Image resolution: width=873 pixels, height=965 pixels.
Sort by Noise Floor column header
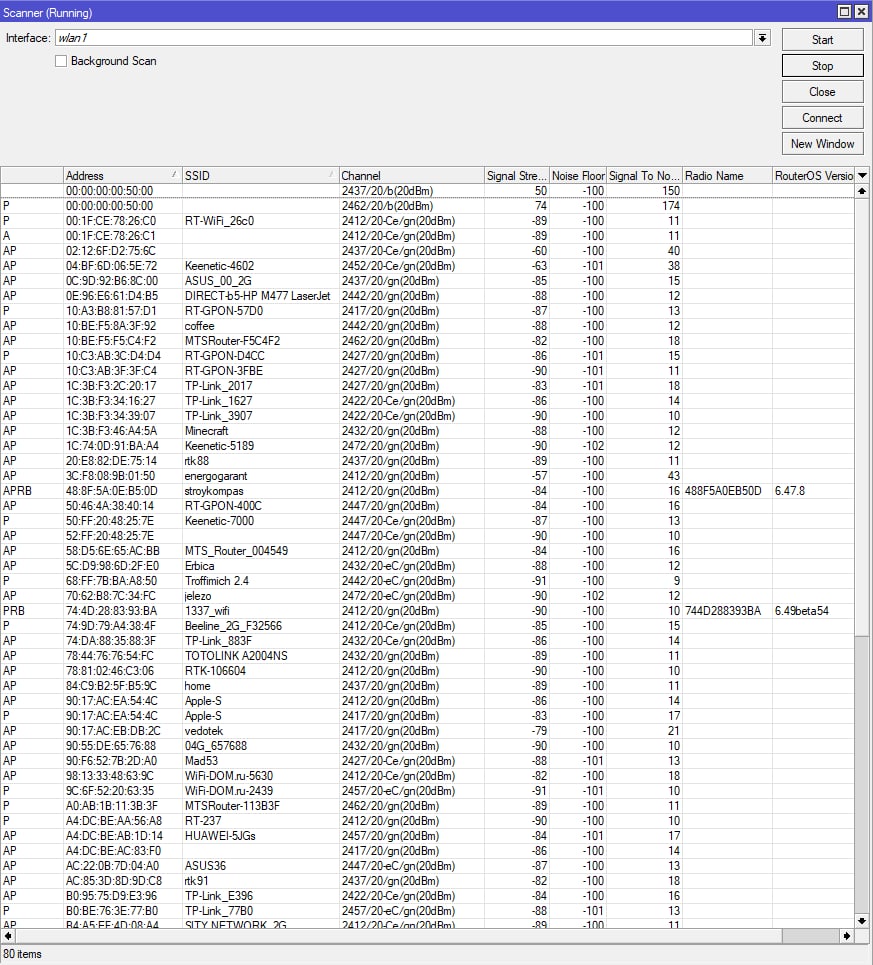(x=578, y=175)
